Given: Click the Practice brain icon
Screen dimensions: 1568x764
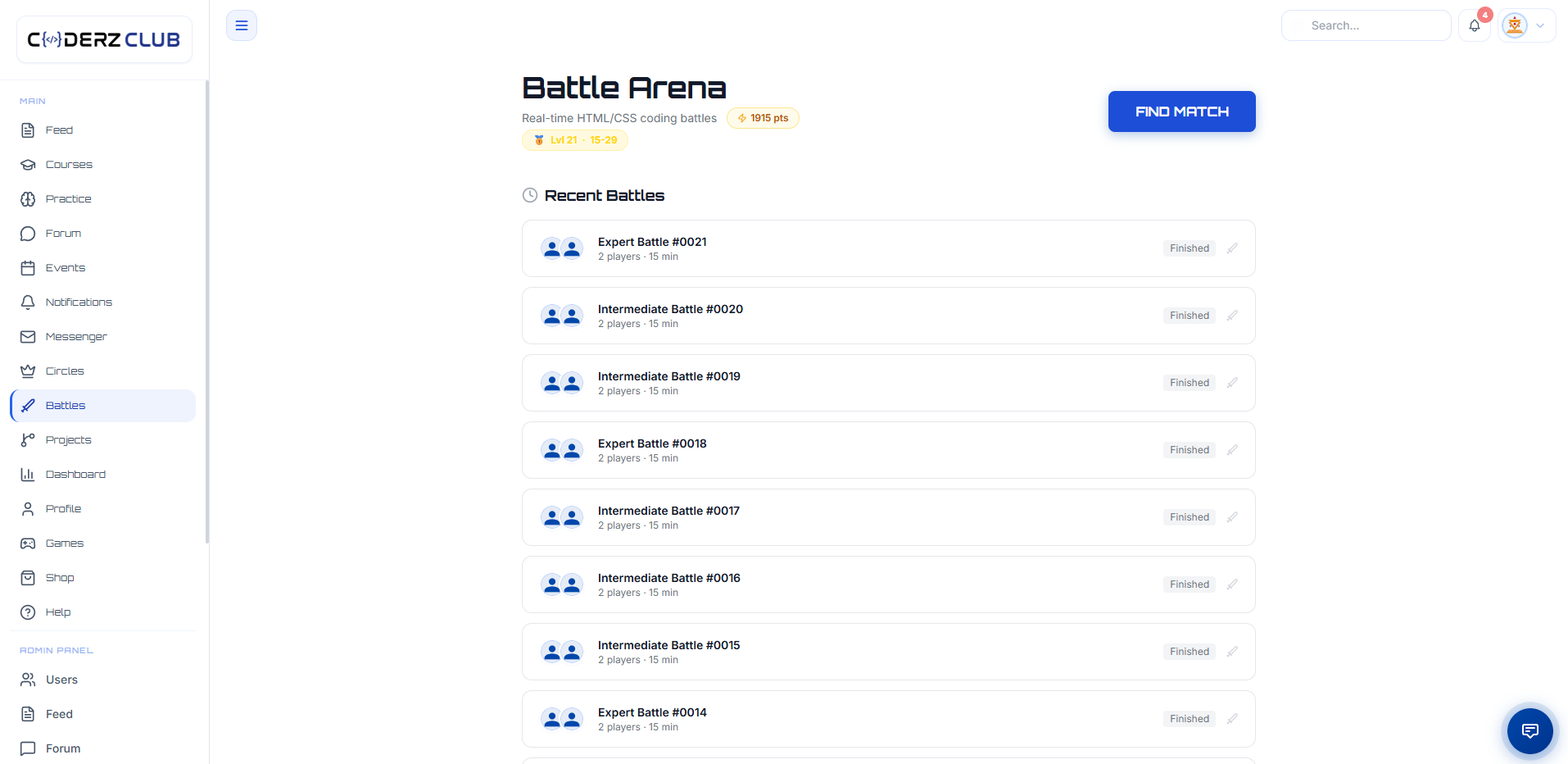Looking at the screenshot, I should click(28, 199).
